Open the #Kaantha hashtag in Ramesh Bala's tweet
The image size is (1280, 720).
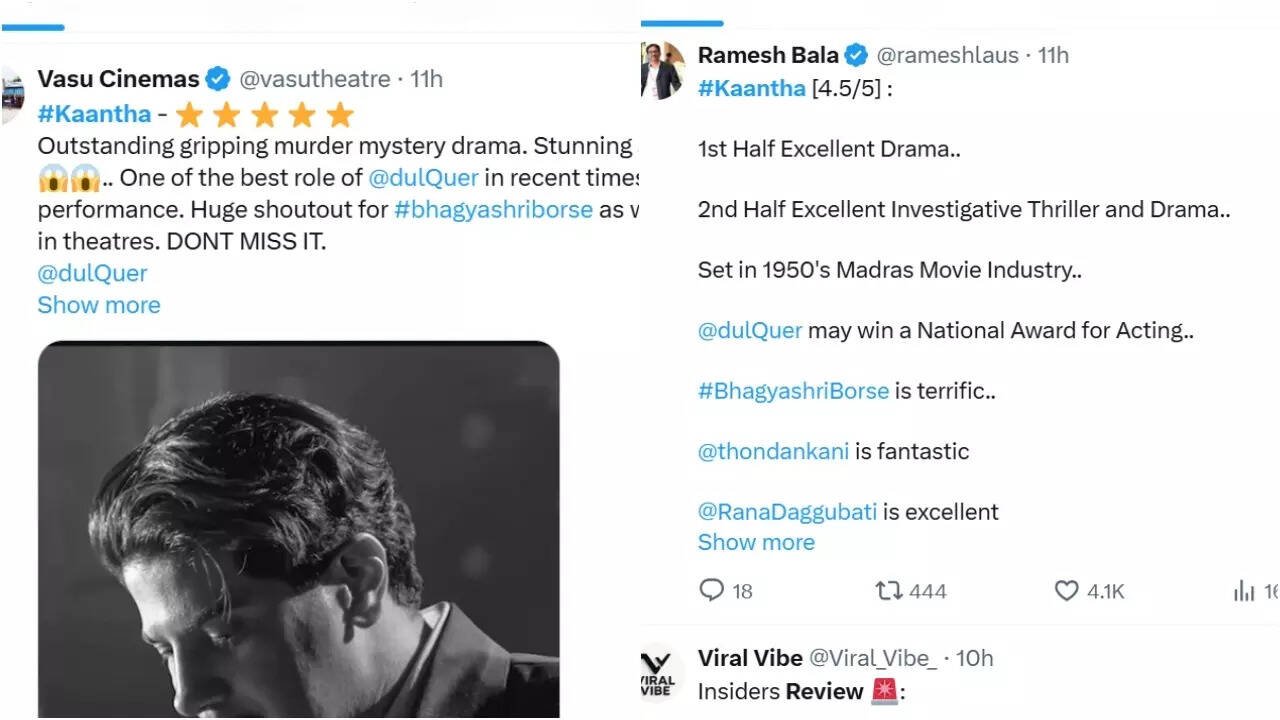(751, 88)
